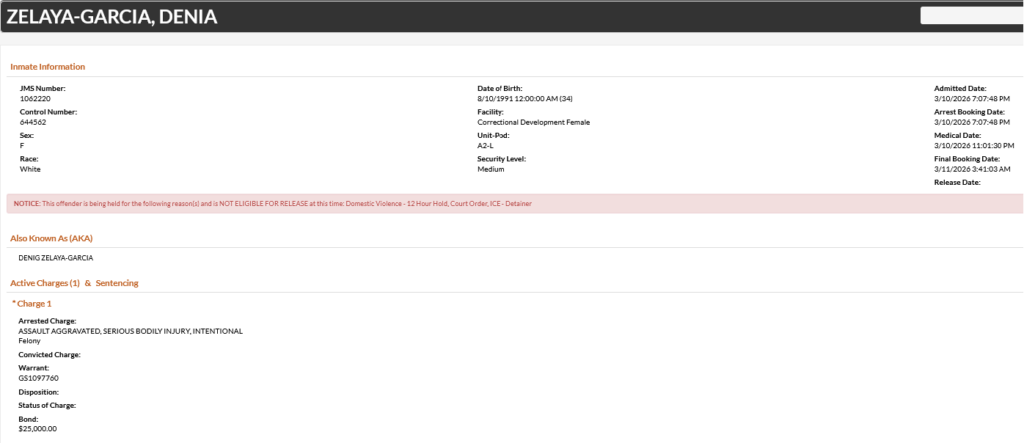
Task: Click the bond amount $25,000.00
Action: pyautogui.click(x=38, y=428)
